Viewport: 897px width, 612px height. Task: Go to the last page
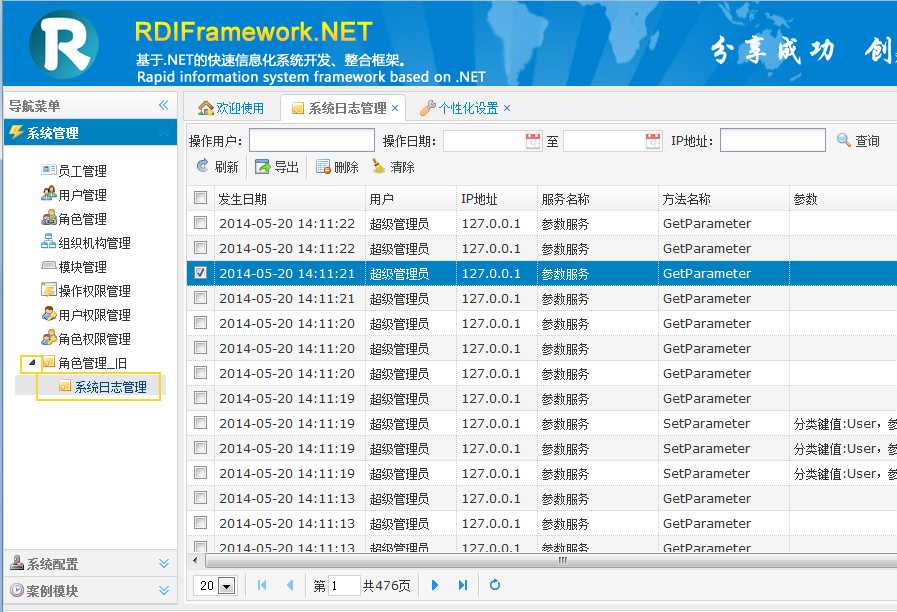tap(463, 585)
